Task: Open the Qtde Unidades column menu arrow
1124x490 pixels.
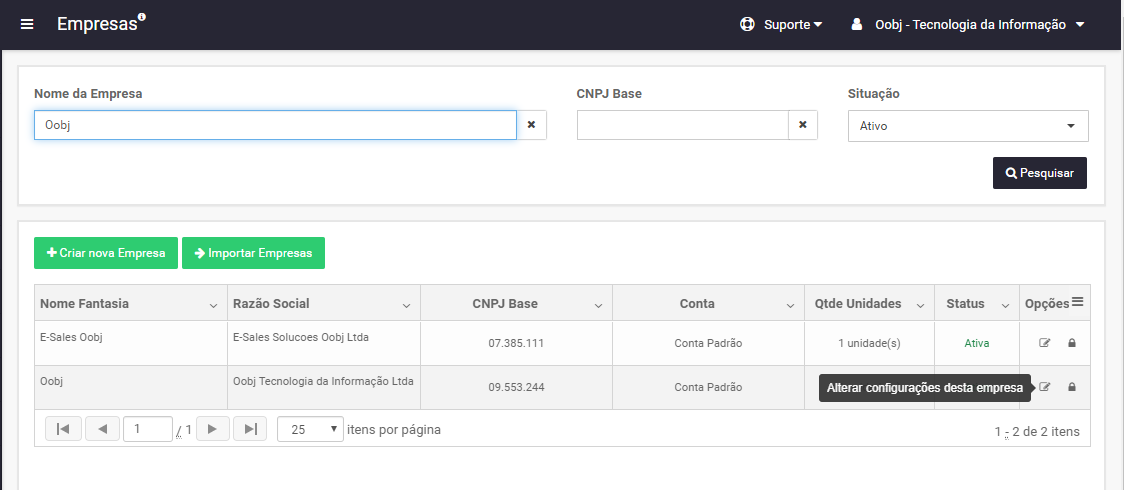Action: (x=920, y=305)
